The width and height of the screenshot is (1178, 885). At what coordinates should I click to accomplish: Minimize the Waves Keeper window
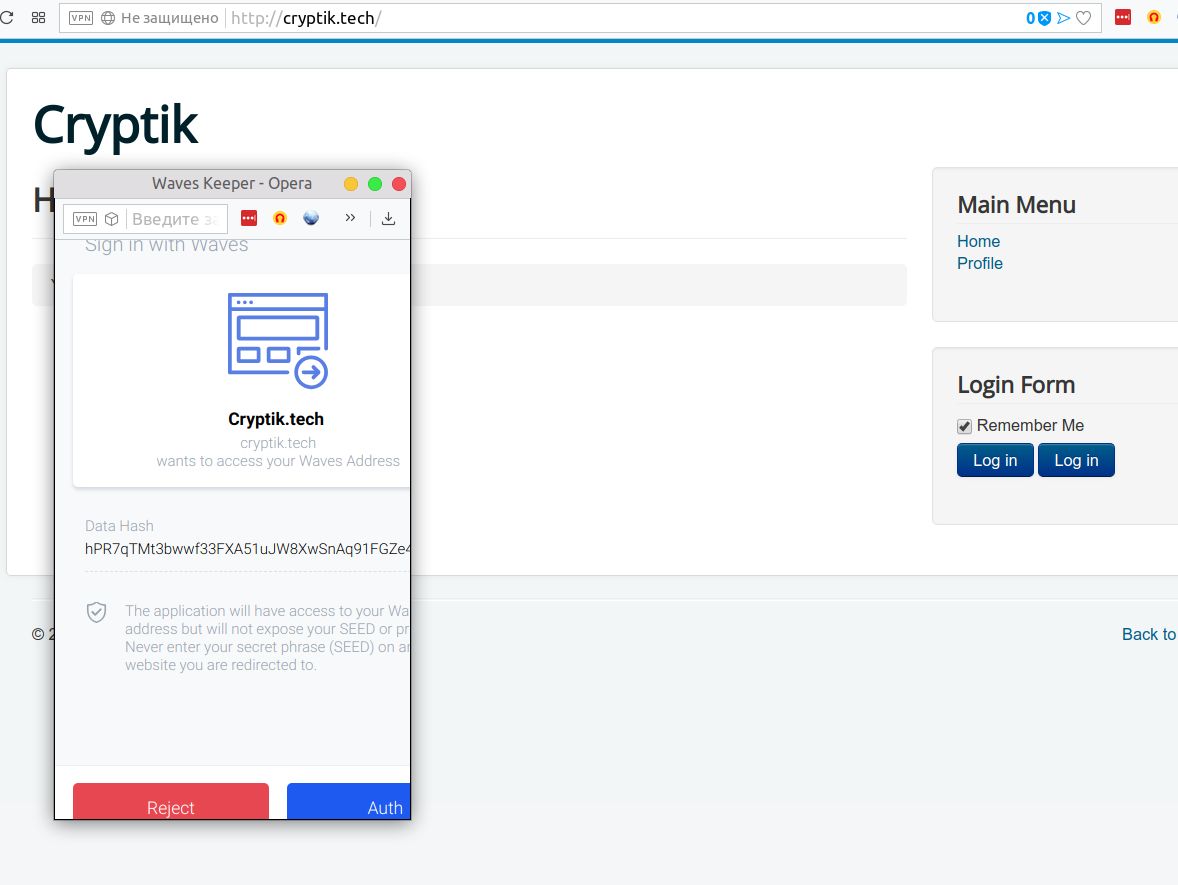click(x=351, y=184)
